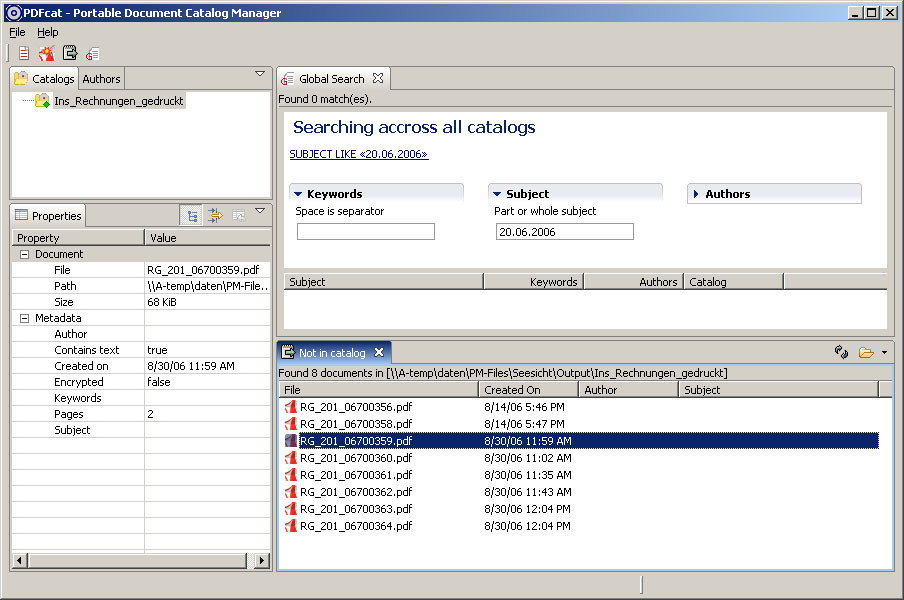Select file RG_201_06700360.pdf
904x600 pixels.
tap(356, 458)
